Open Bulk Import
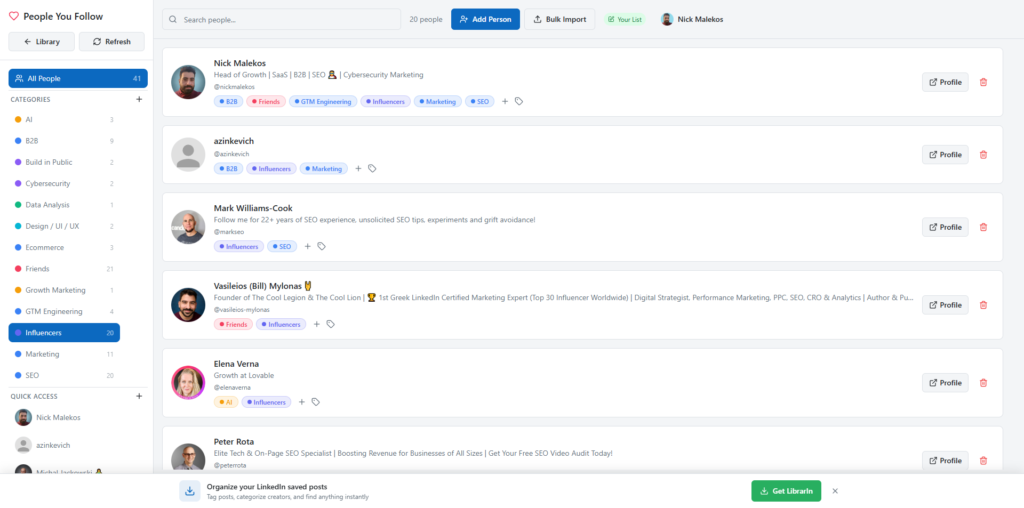Viewport: 1024px width, 508px height. 559,19
